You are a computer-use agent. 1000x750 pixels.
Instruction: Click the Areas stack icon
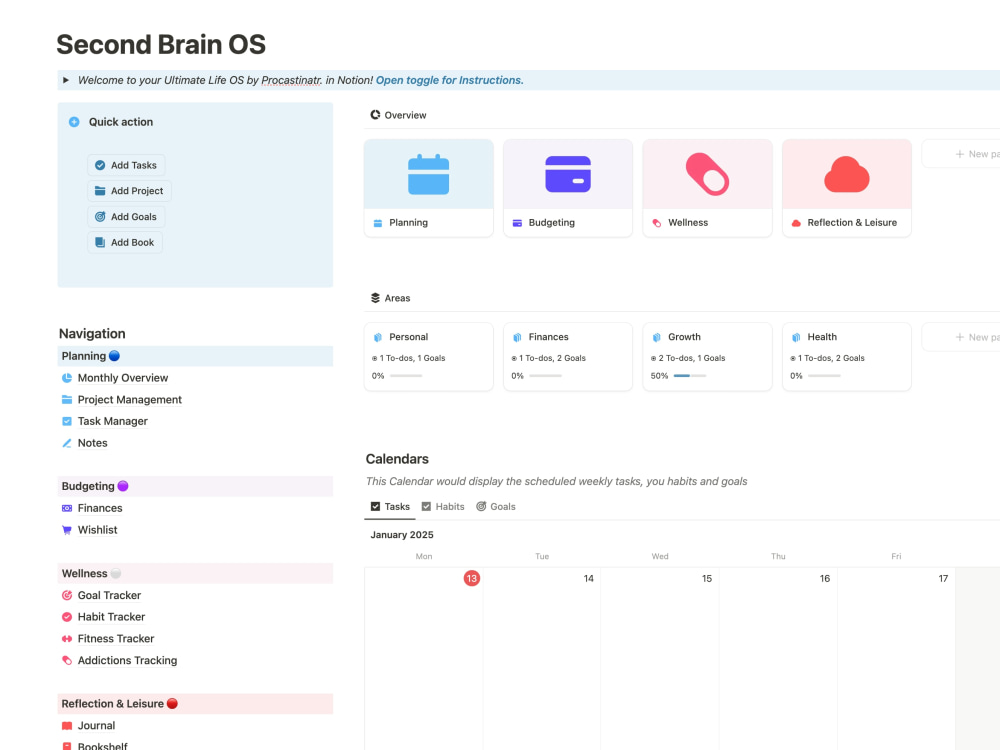tap(375, 298)
